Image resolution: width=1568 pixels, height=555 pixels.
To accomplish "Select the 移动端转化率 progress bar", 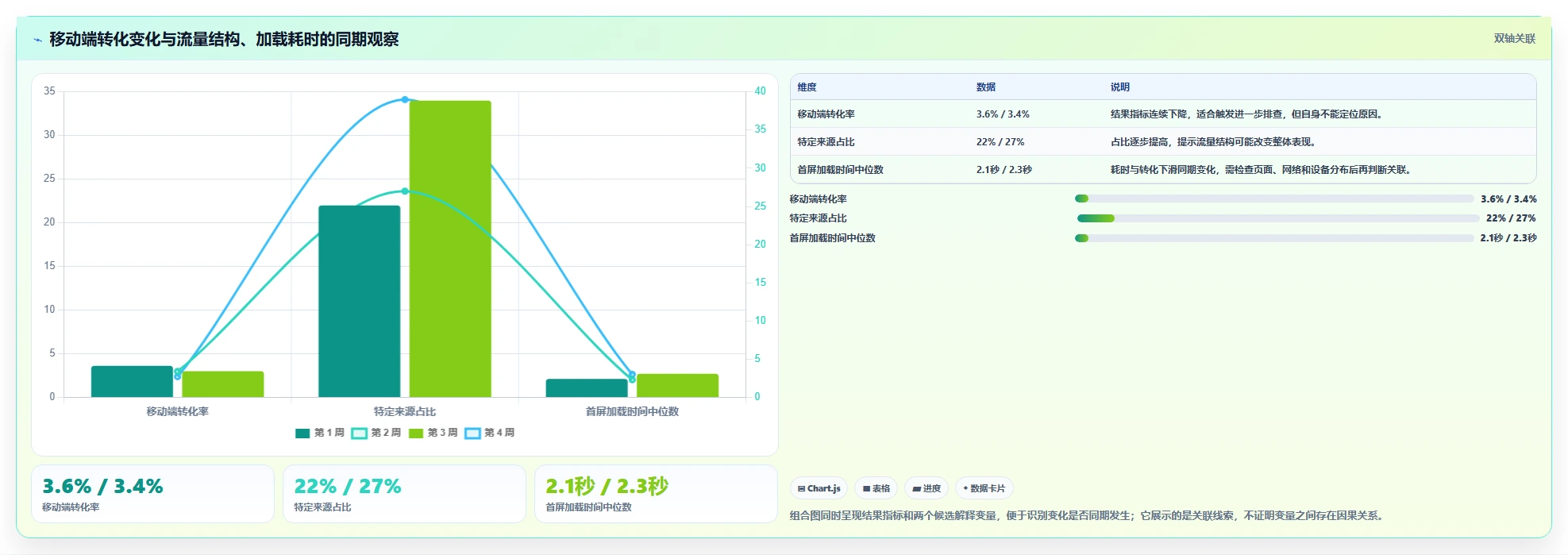I will click(1274, 198).
